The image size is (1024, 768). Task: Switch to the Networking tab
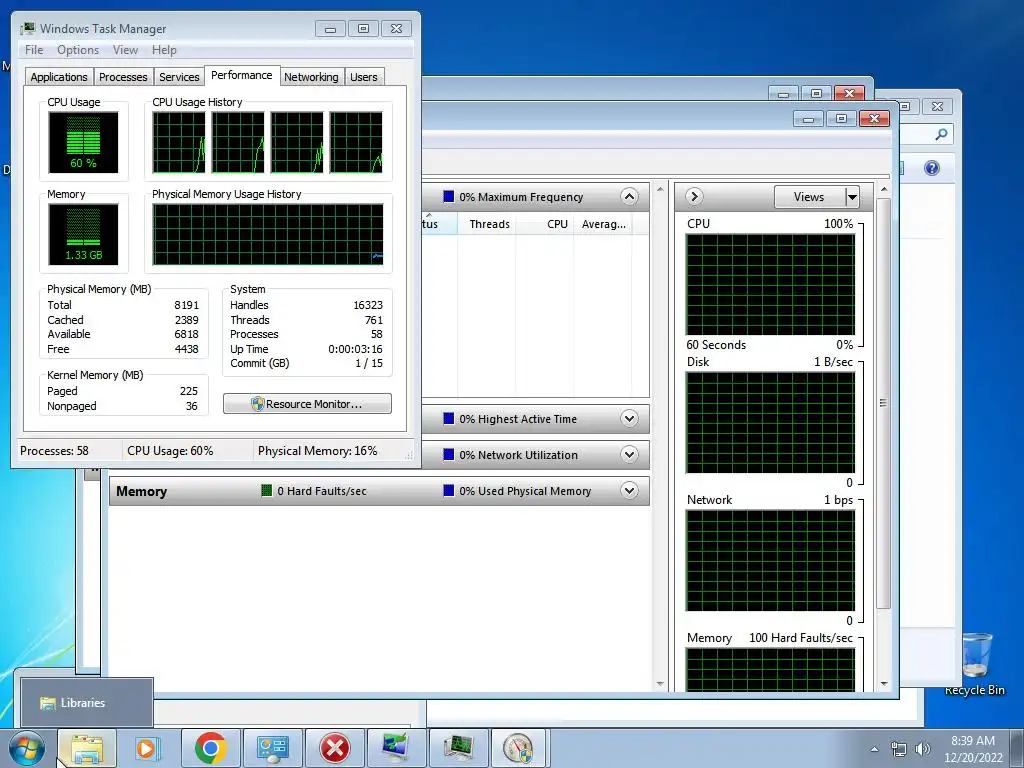[311, 77]
